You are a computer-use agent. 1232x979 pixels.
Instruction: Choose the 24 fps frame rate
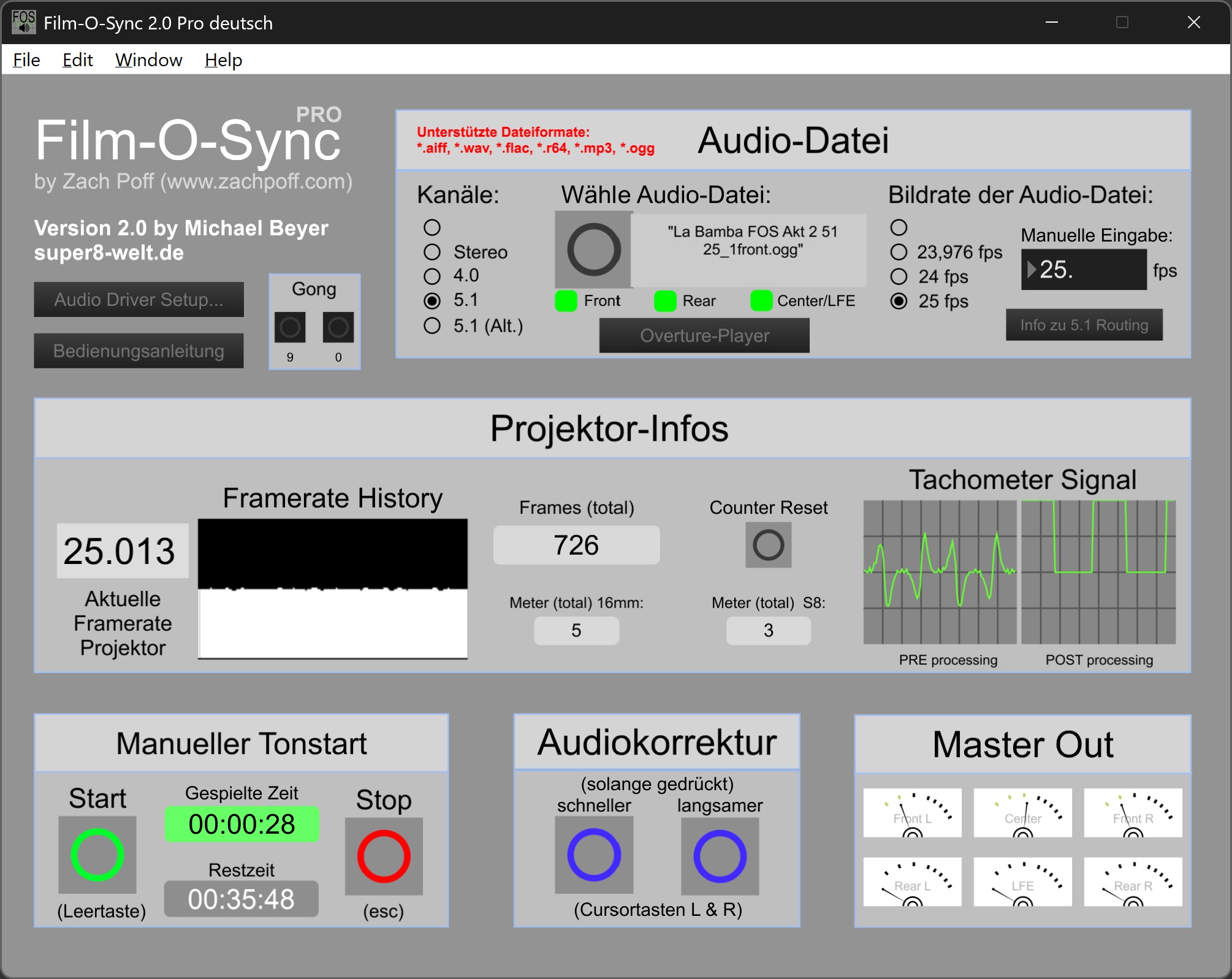click(x=899, y=276)
